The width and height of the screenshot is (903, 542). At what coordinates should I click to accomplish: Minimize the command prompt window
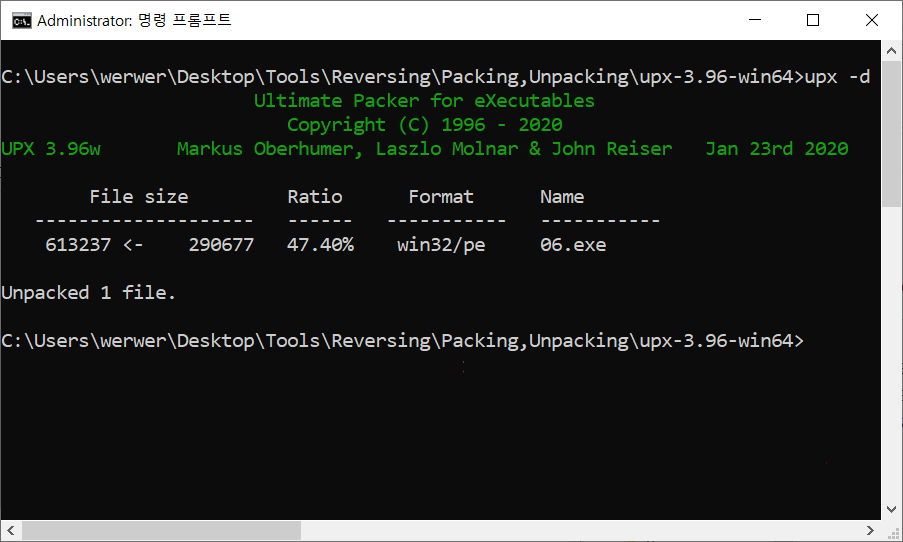[755, 20]
